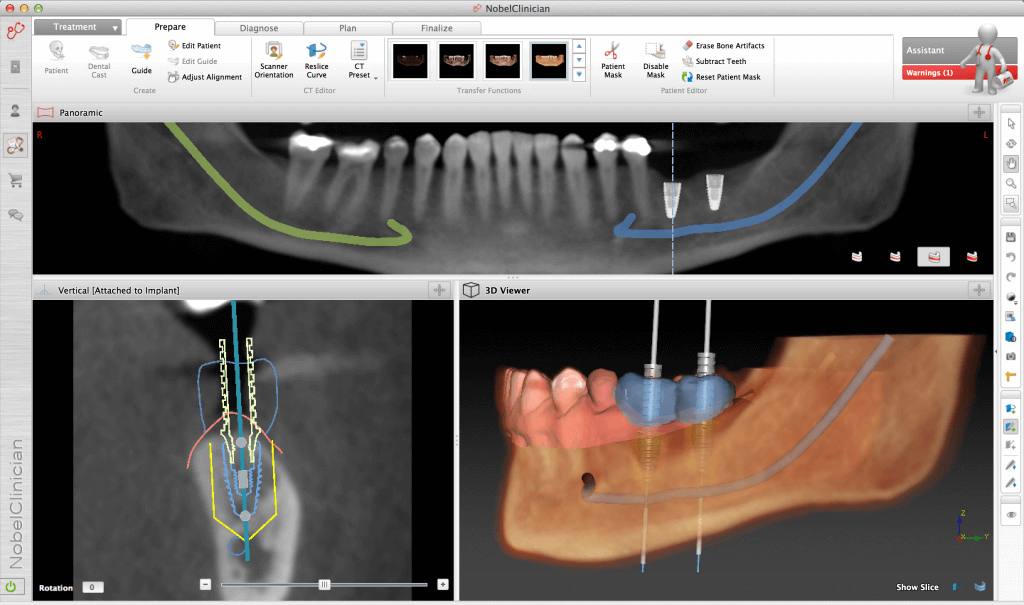1024x605 pixels.
Task: Choose Subtract Teeth in Patient Editor
Action: pyautogui.click(x=714, y=61)
